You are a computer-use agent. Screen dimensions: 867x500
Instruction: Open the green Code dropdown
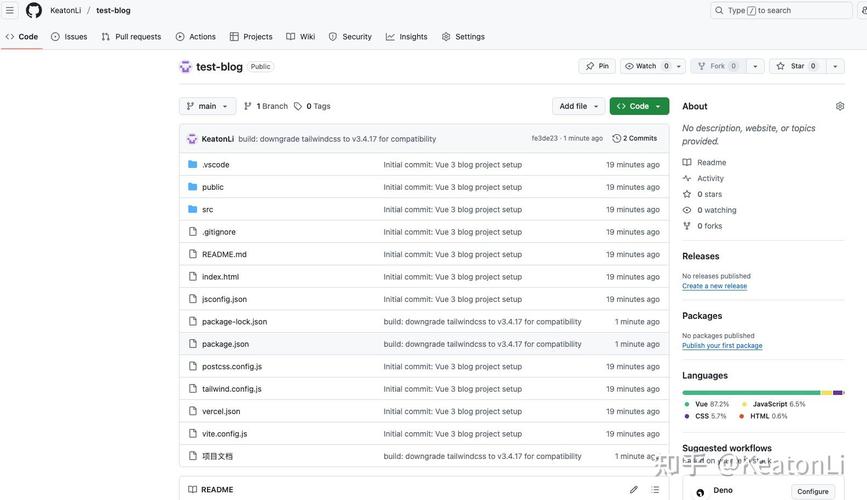[x=639, y=106]
